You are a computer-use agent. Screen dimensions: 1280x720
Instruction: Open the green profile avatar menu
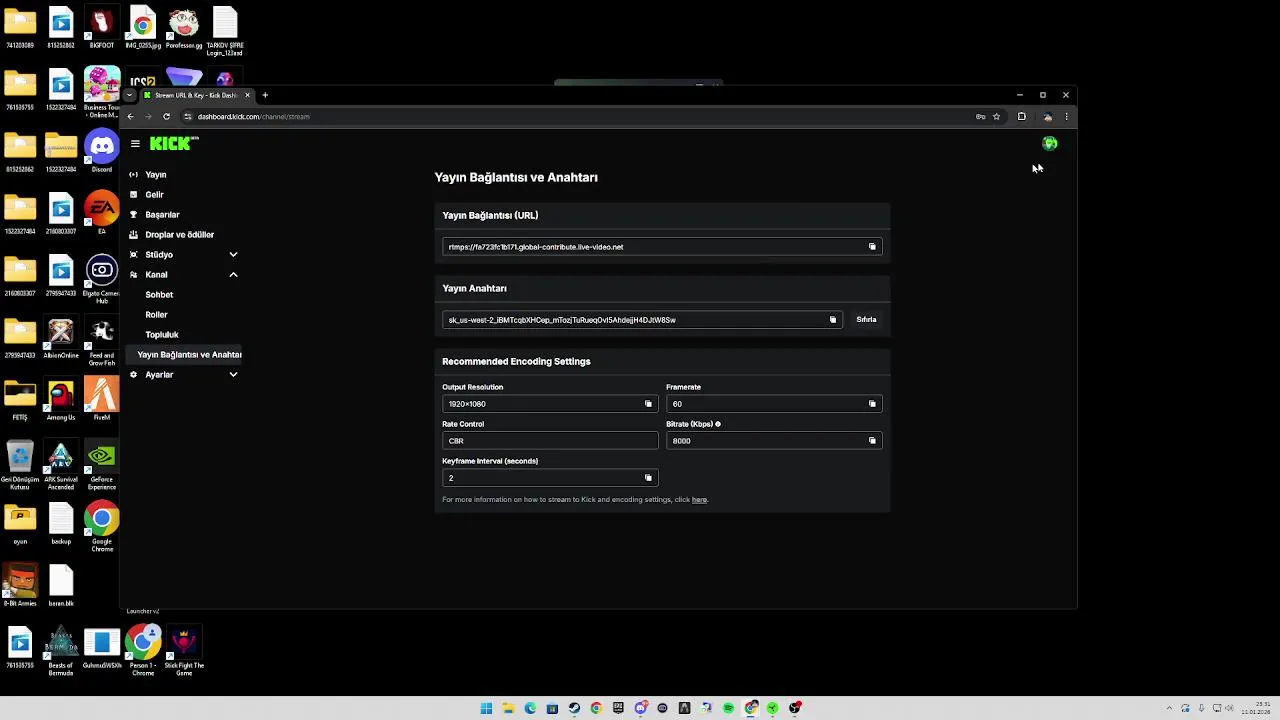[x=1050, y=144]
